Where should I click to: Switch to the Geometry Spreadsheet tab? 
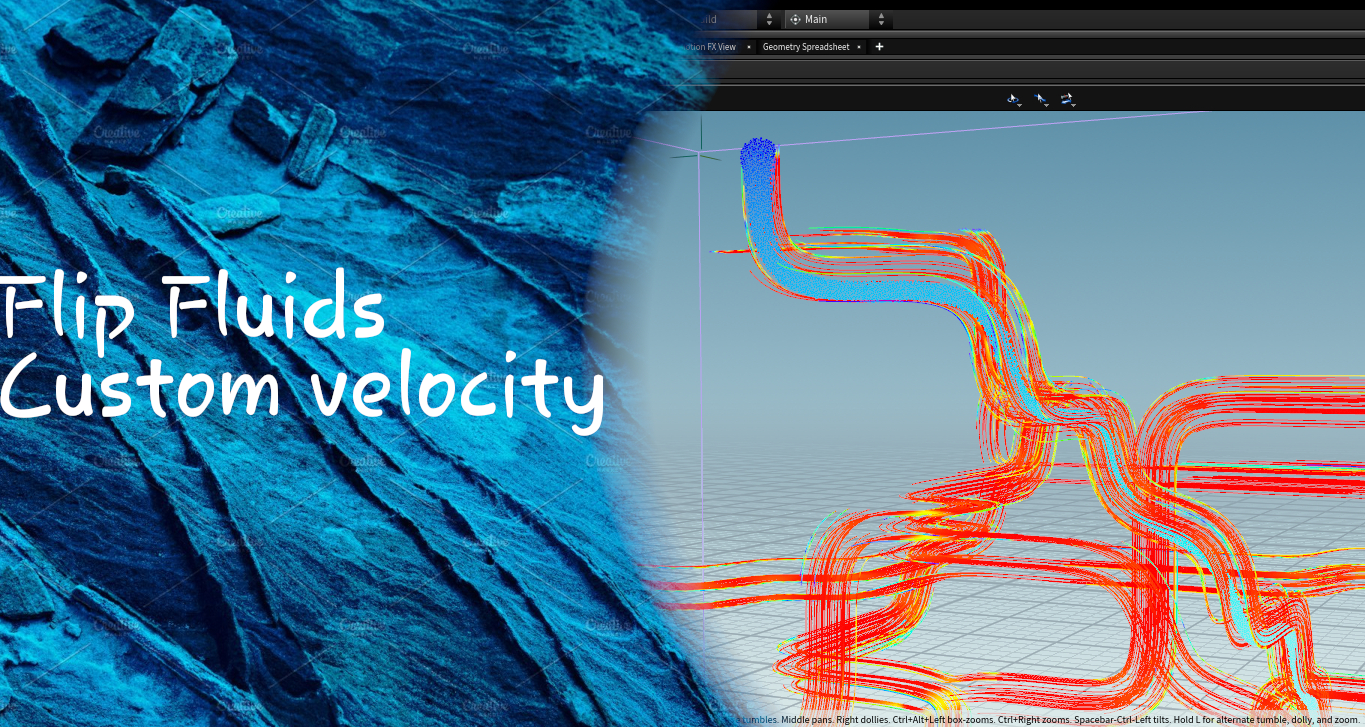point(806,46)
